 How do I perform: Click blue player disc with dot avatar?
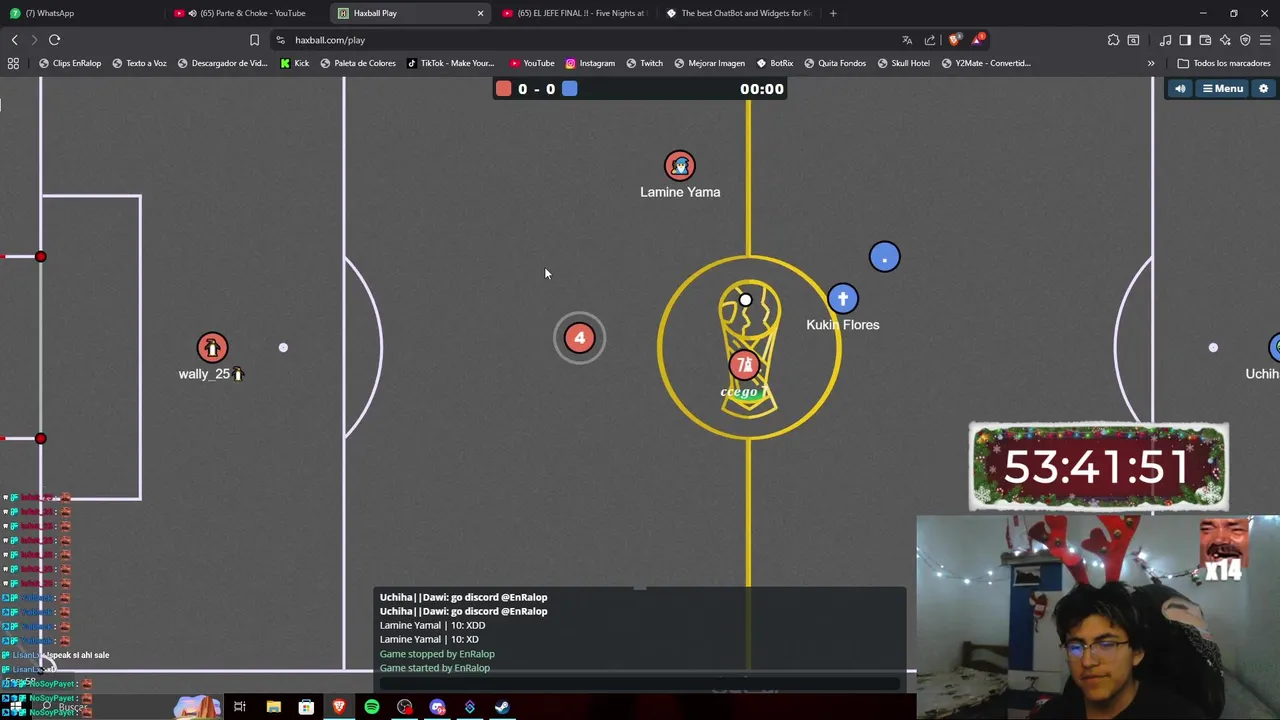(884, 258)
